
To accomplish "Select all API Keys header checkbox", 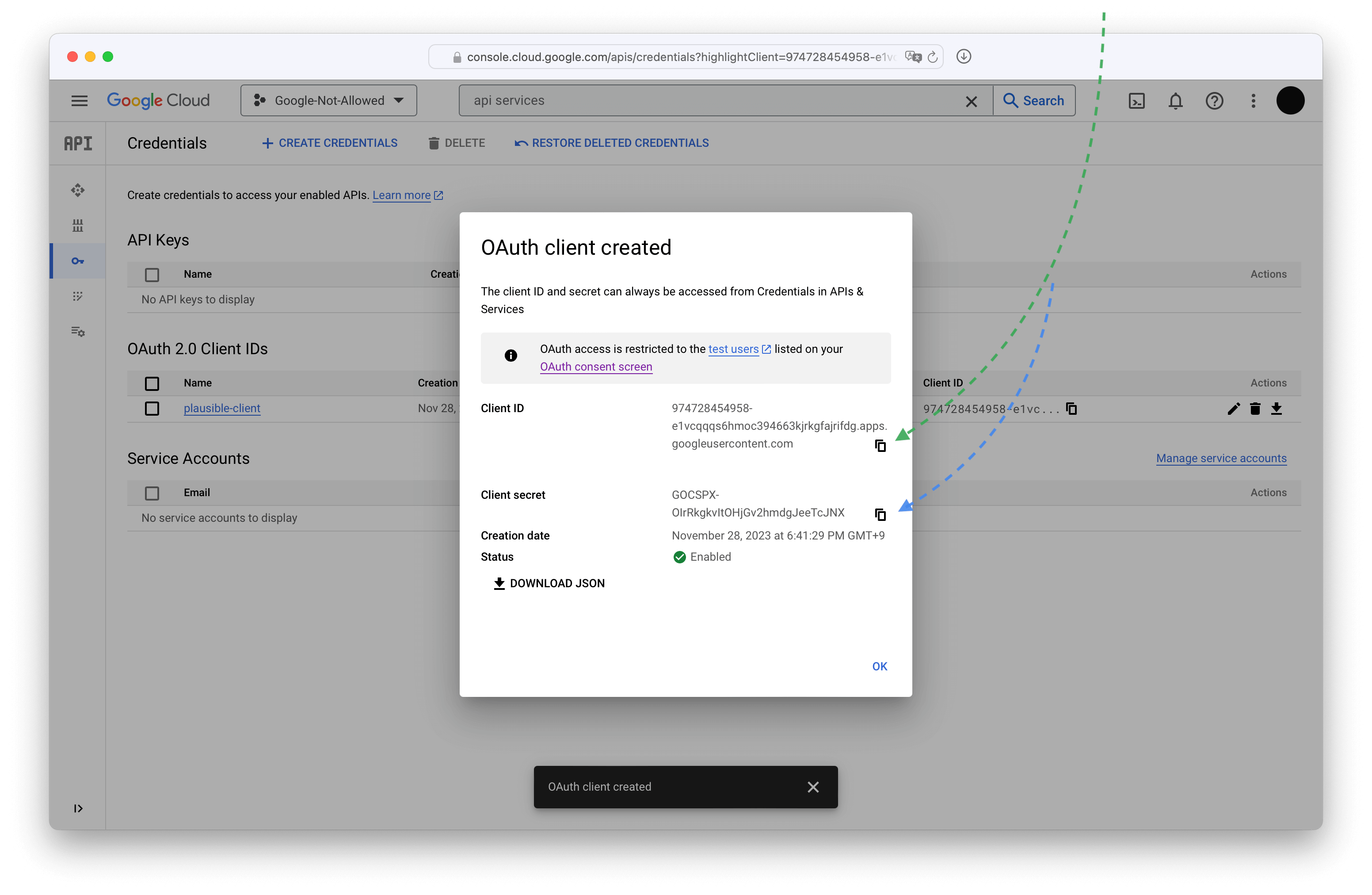I will point(152,275).
